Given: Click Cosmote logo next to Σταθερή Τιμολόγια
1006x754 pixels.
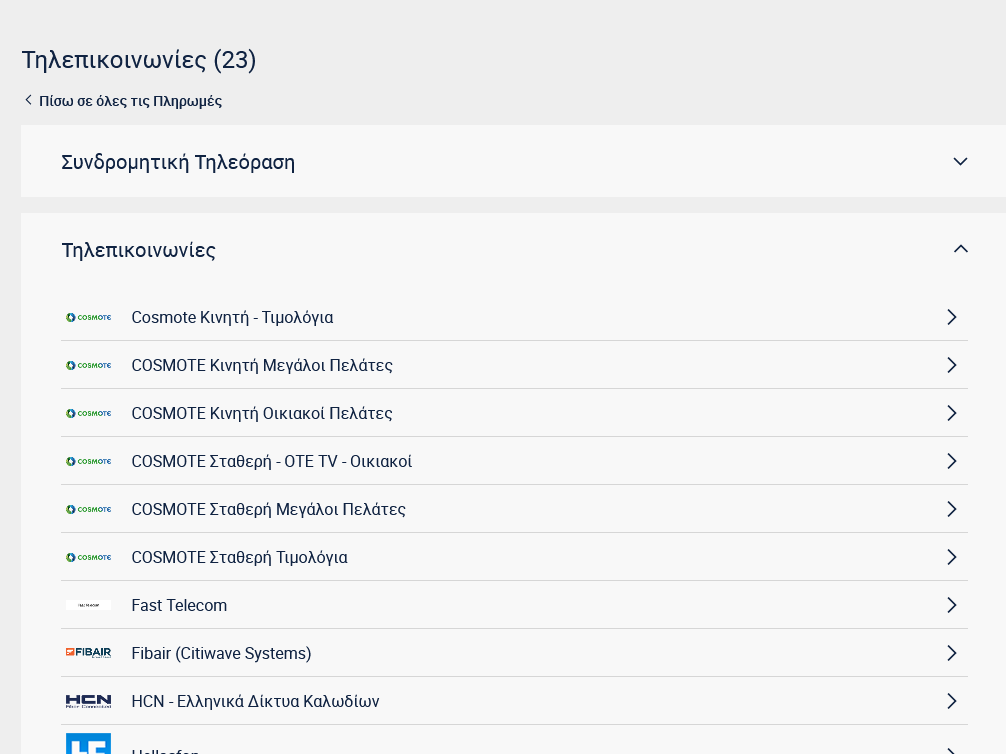Looking at the screenshot, I should tap(89, 557).
